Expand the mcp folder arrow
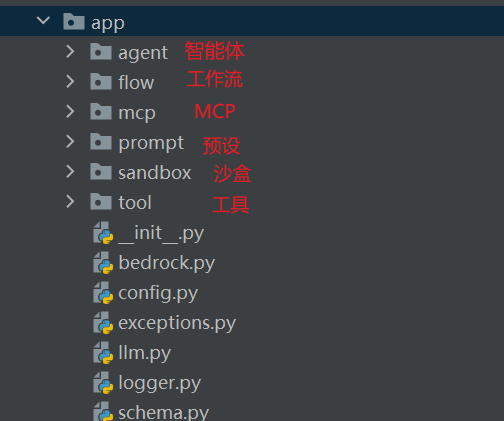 pyautogui.click(x=70, y=112)
